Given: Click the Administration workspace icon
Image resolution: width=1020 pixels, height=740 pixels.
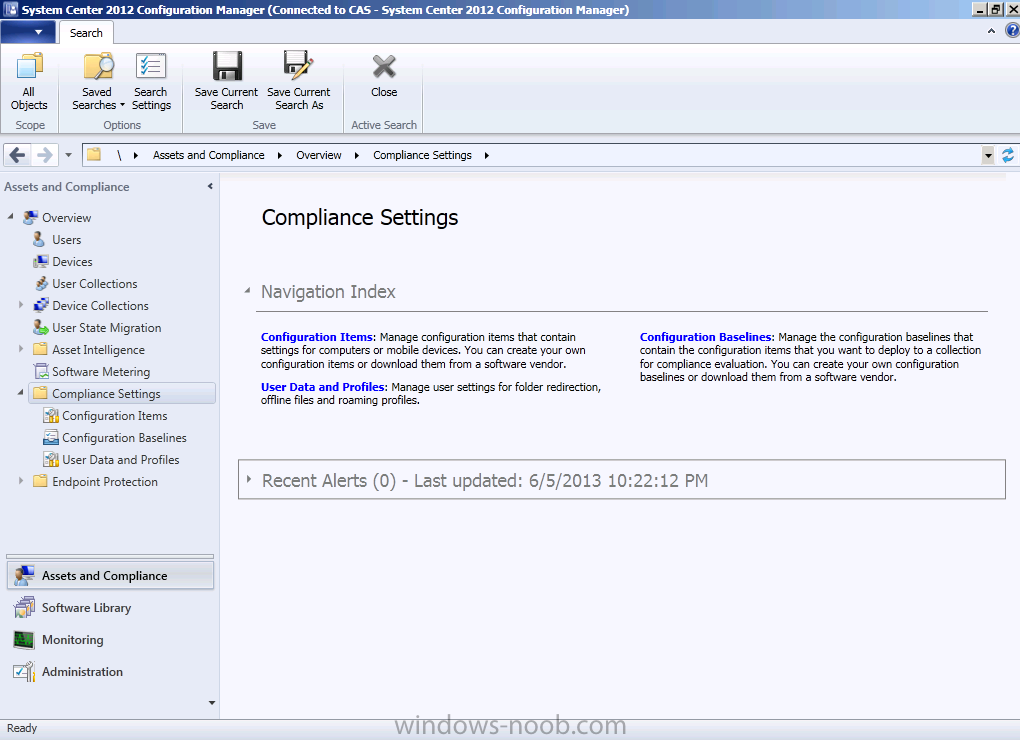Looking at the screenshot, I should coord(24,671).
